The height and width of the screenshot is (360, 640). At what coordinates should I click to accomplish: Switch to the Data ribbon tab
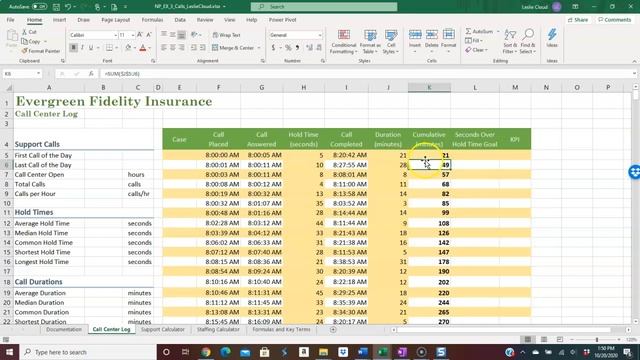180,20
